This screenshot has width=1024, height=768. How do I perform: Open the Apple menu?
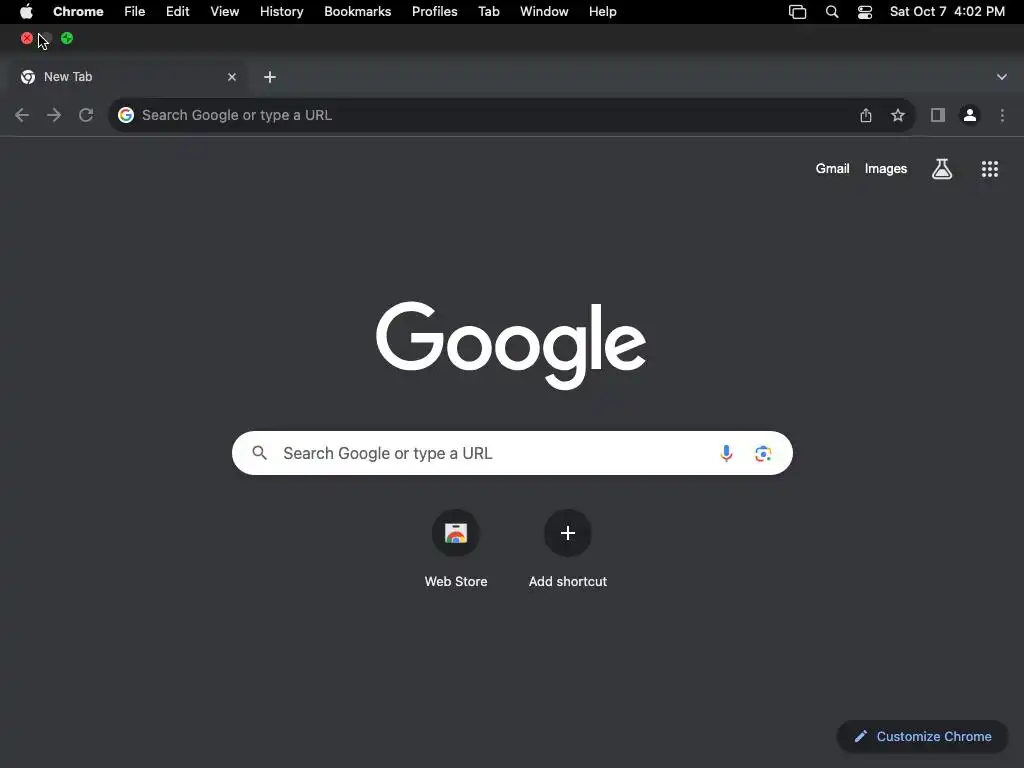point(26,12)
